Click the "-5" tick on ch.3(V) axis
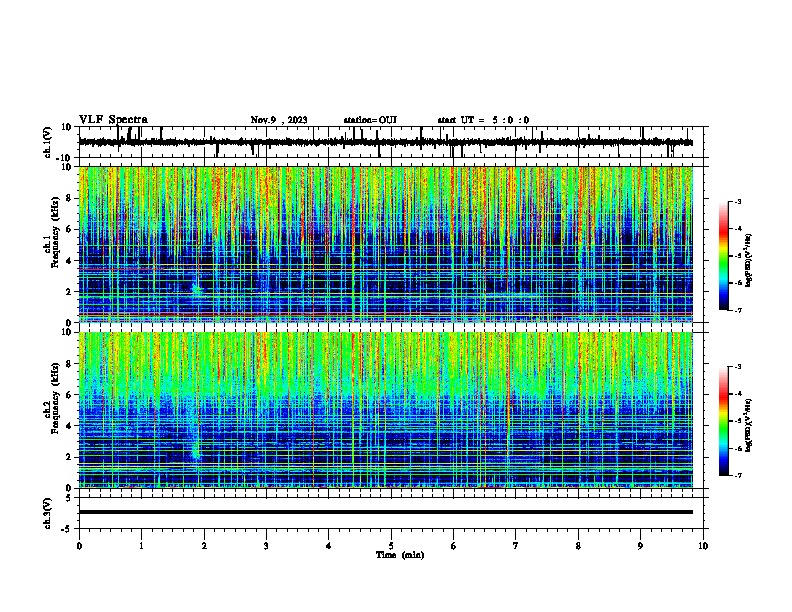 pos(67,529)
